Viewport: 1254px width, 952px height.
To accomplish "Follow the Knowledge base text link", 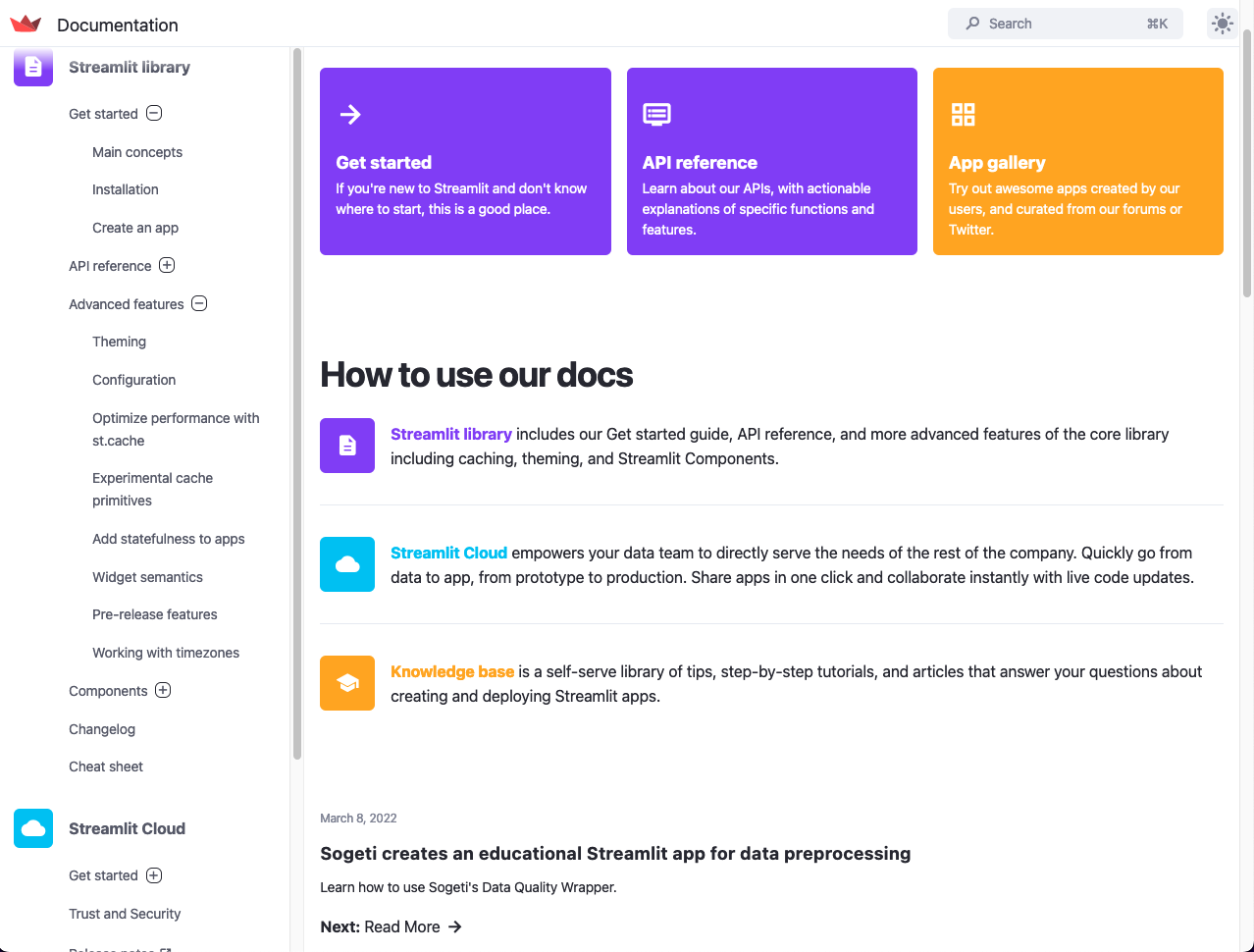I will [452, 671].
